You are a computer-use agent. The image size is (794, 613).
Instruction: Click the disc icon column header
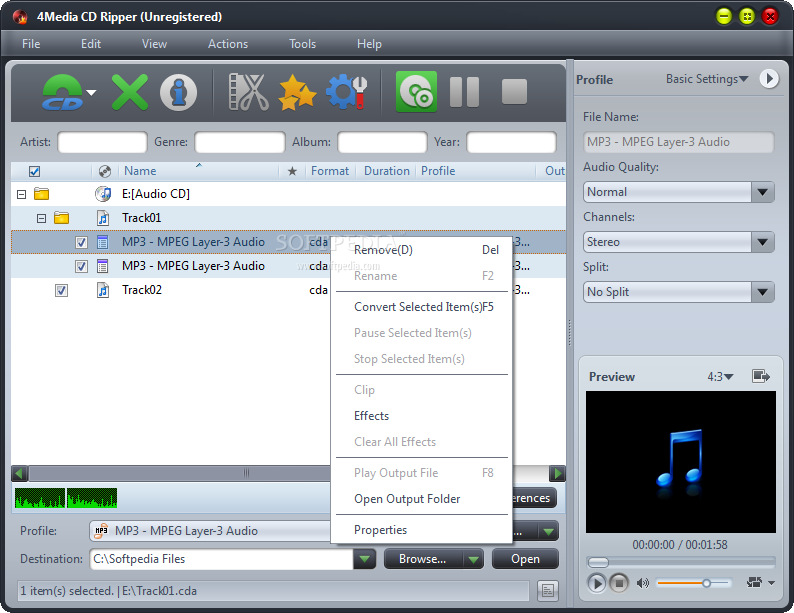[x=105, y=171]
